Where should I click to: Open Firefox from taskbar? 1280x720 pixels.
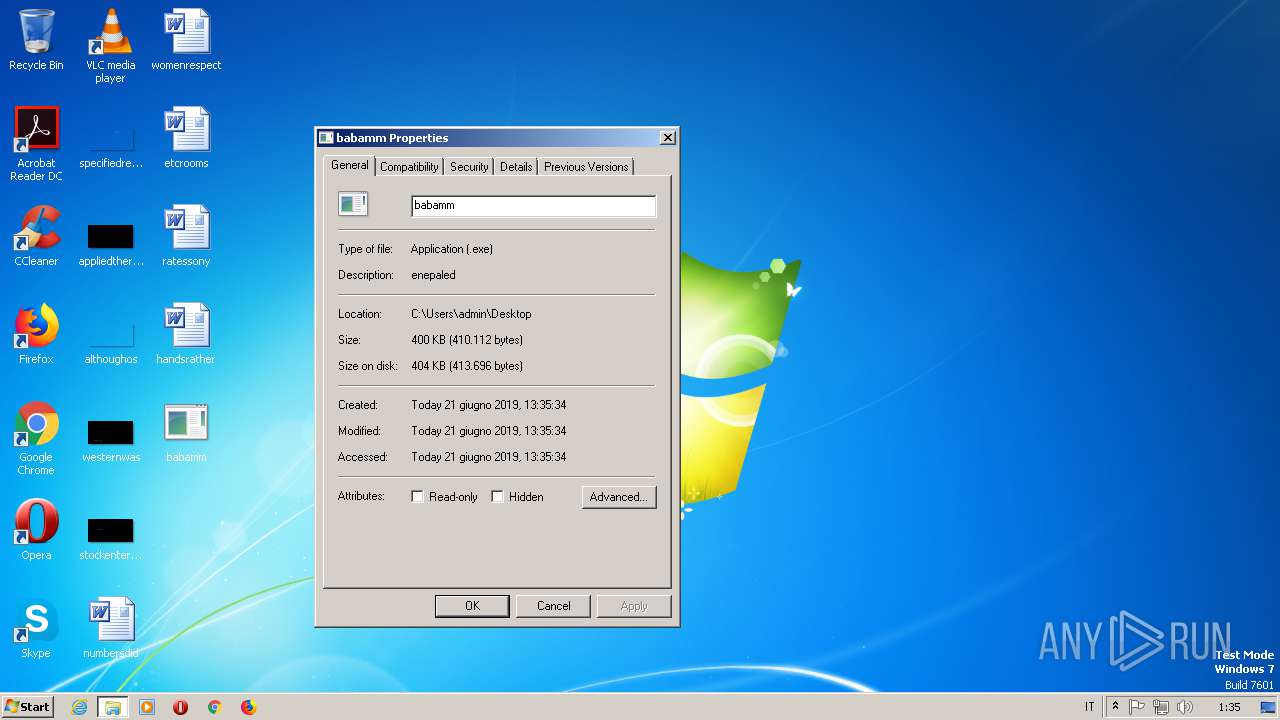(x=248, y=707)
